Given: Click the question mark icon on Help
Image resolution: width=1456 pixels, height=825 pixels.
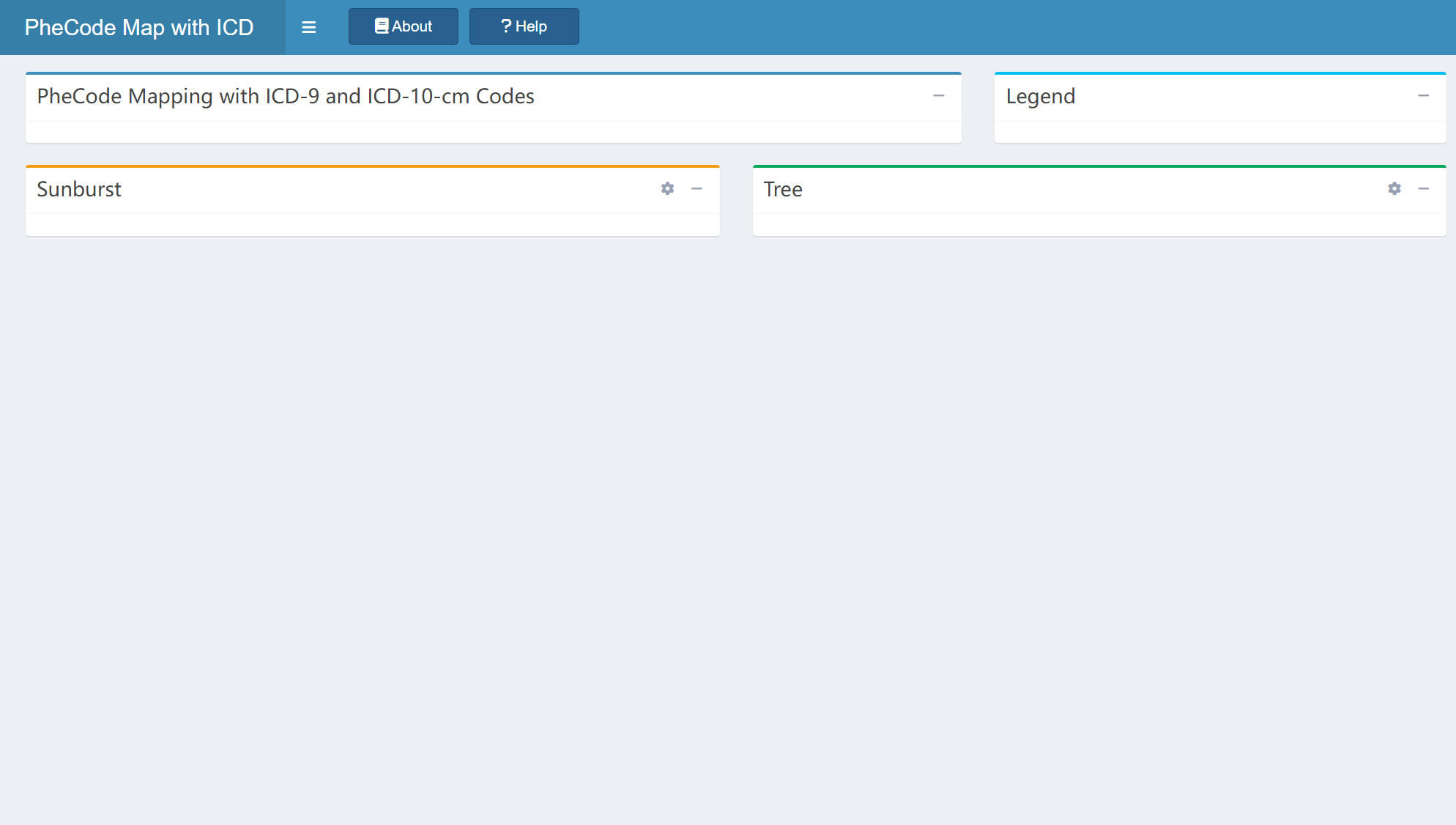Looking at the screenshot, I should click(x=505, y=26).
